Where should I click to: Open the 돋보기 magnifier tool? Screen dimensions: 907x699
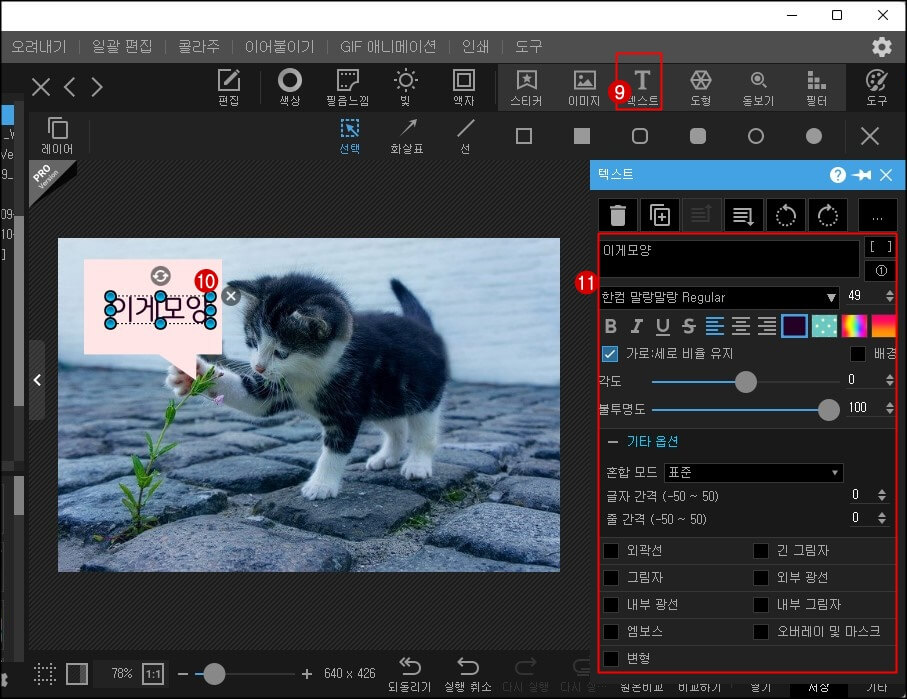pos(758,87)
